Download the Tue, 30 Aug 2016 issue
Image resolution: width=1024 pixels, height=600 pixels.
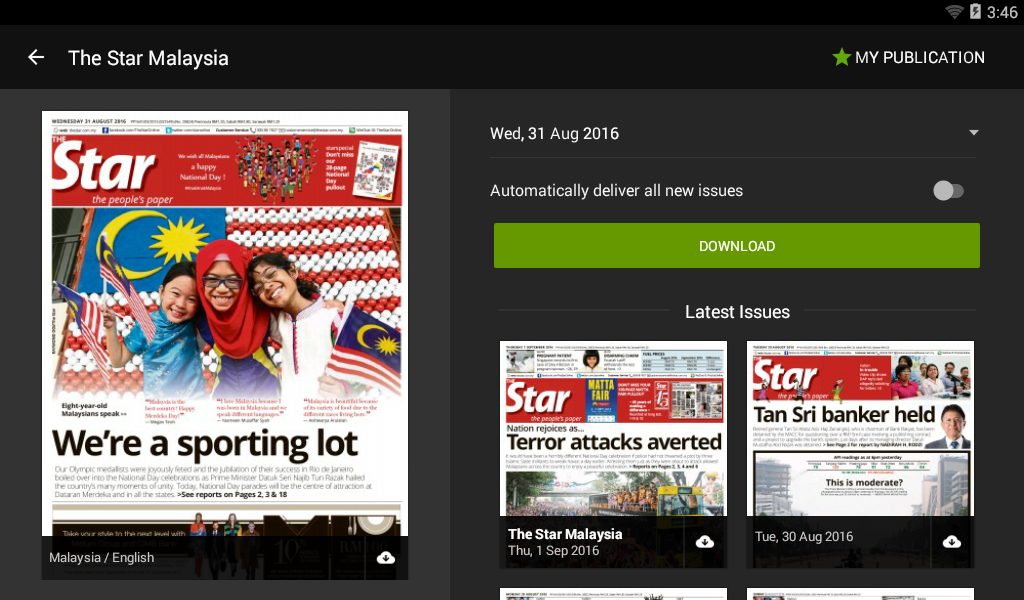tap(952, 541)
